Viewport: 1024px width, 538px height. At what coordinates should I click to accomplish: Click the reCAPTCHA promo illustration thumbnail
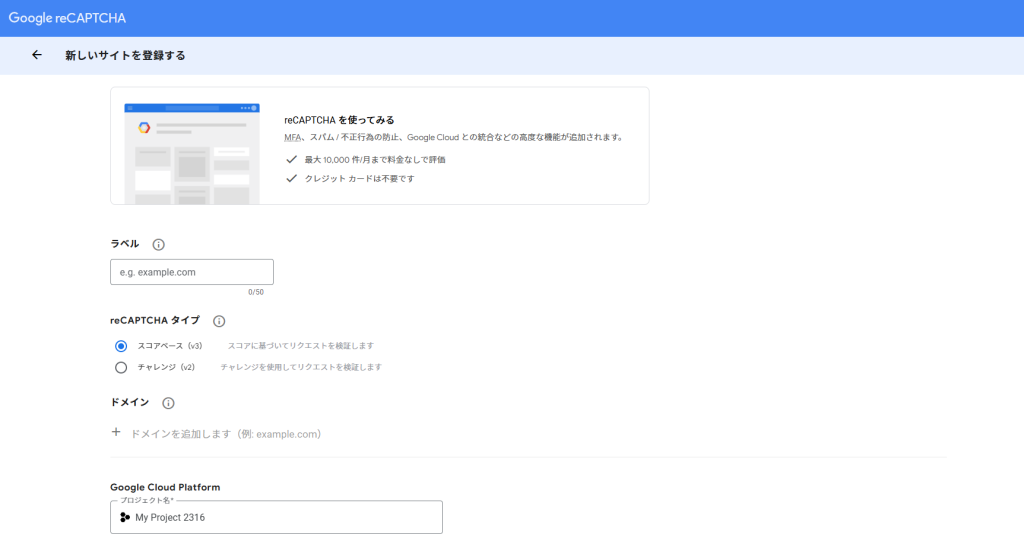(x=192, y=153)
